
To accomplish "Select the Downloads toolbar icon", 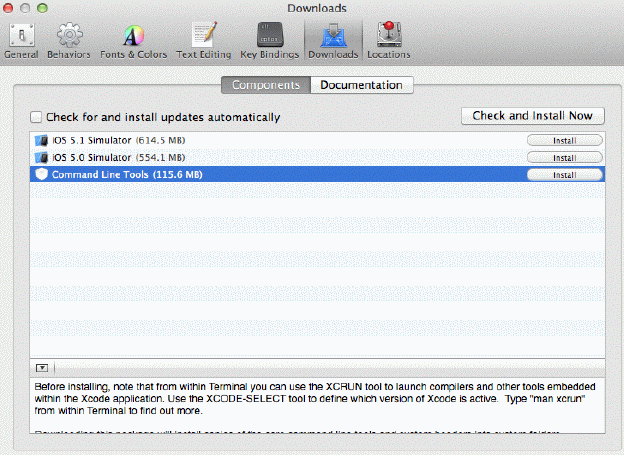I will click(332, 39).
